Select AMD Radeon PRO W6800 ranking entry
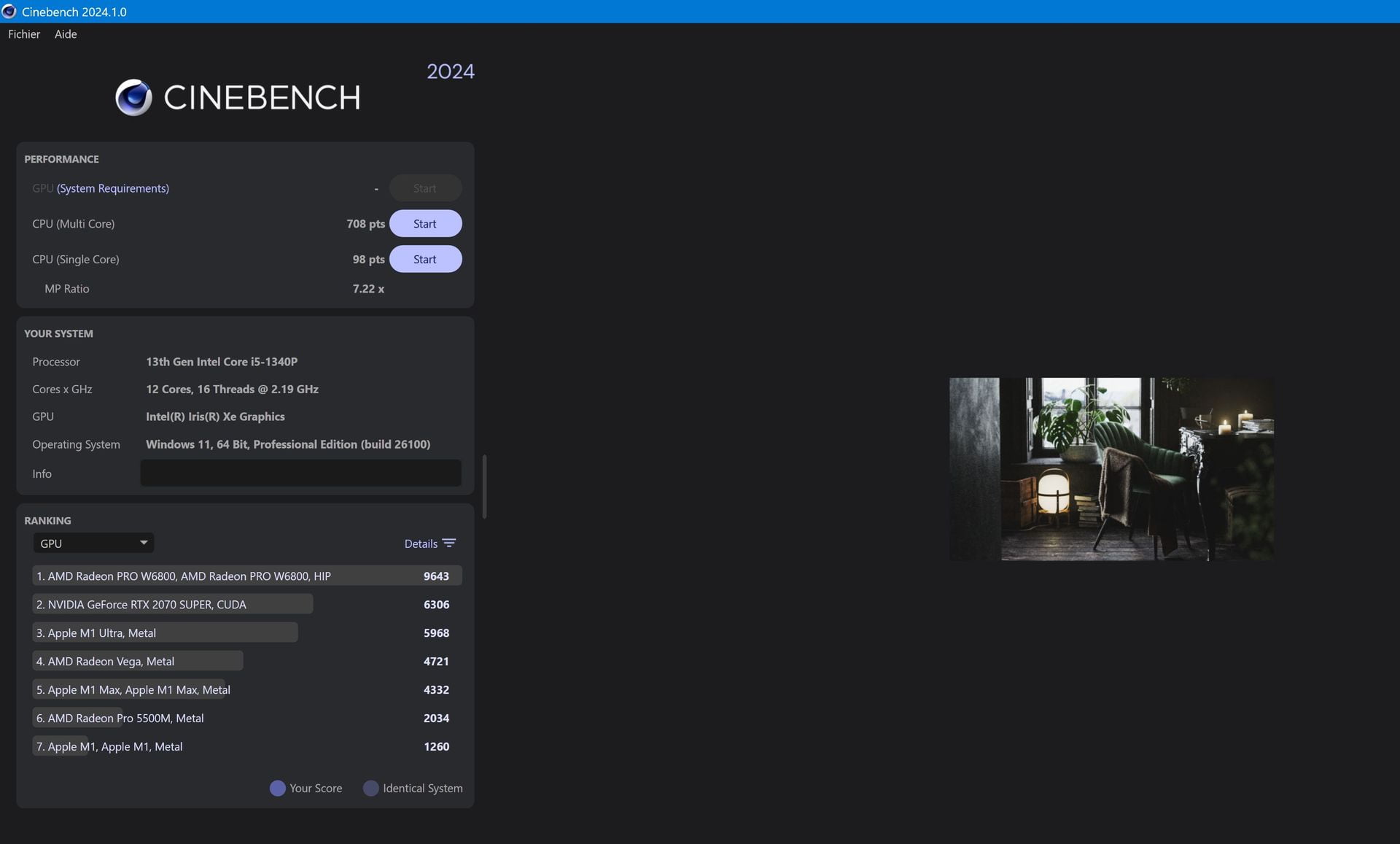The image size is (1400, 844). point(247,576)
